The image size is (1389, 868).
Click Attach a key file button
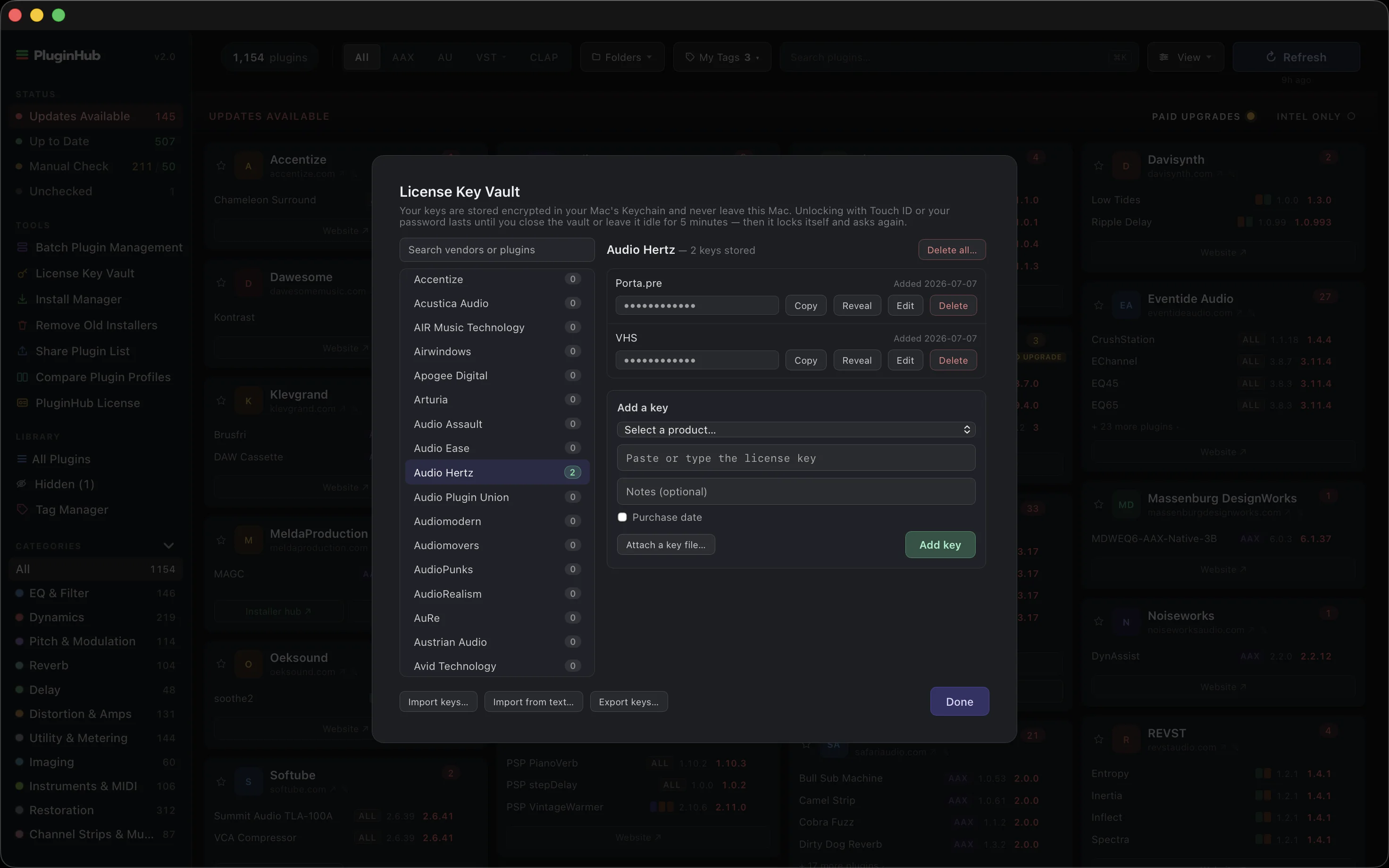[666, 545]
